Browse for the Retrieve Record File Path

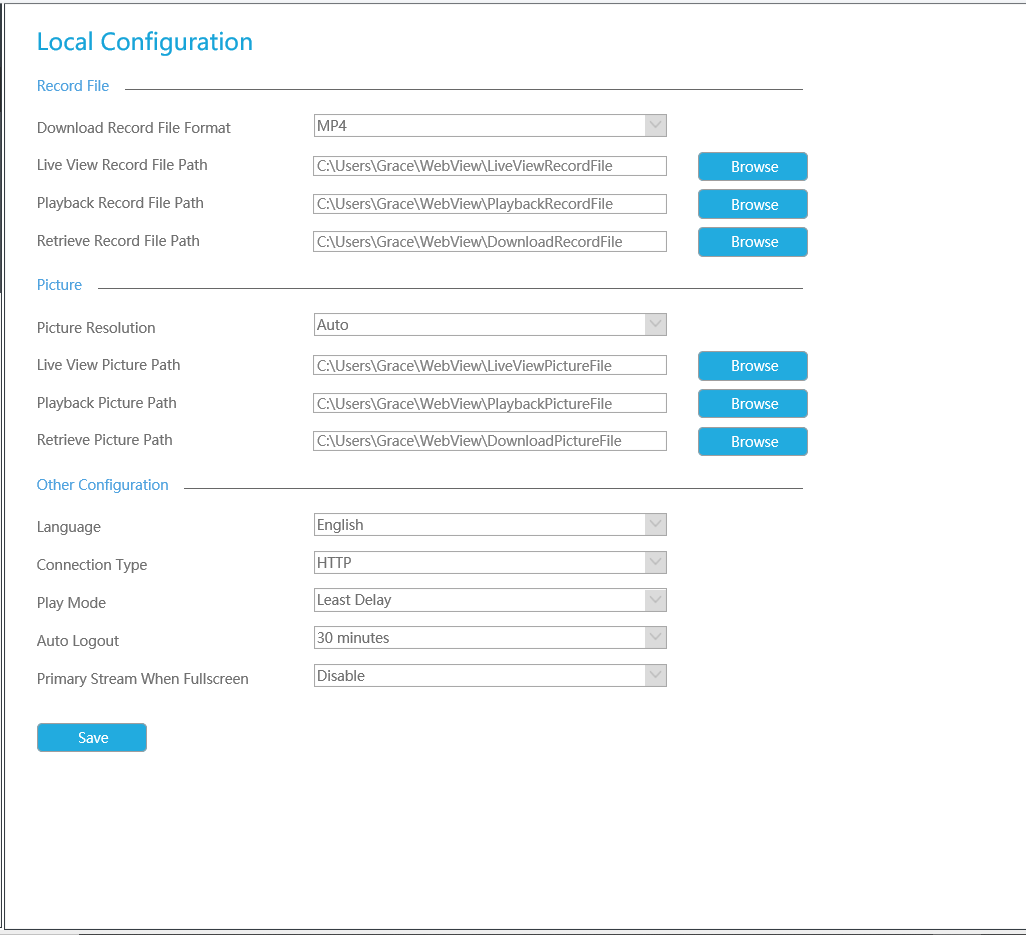click(752, 241)
